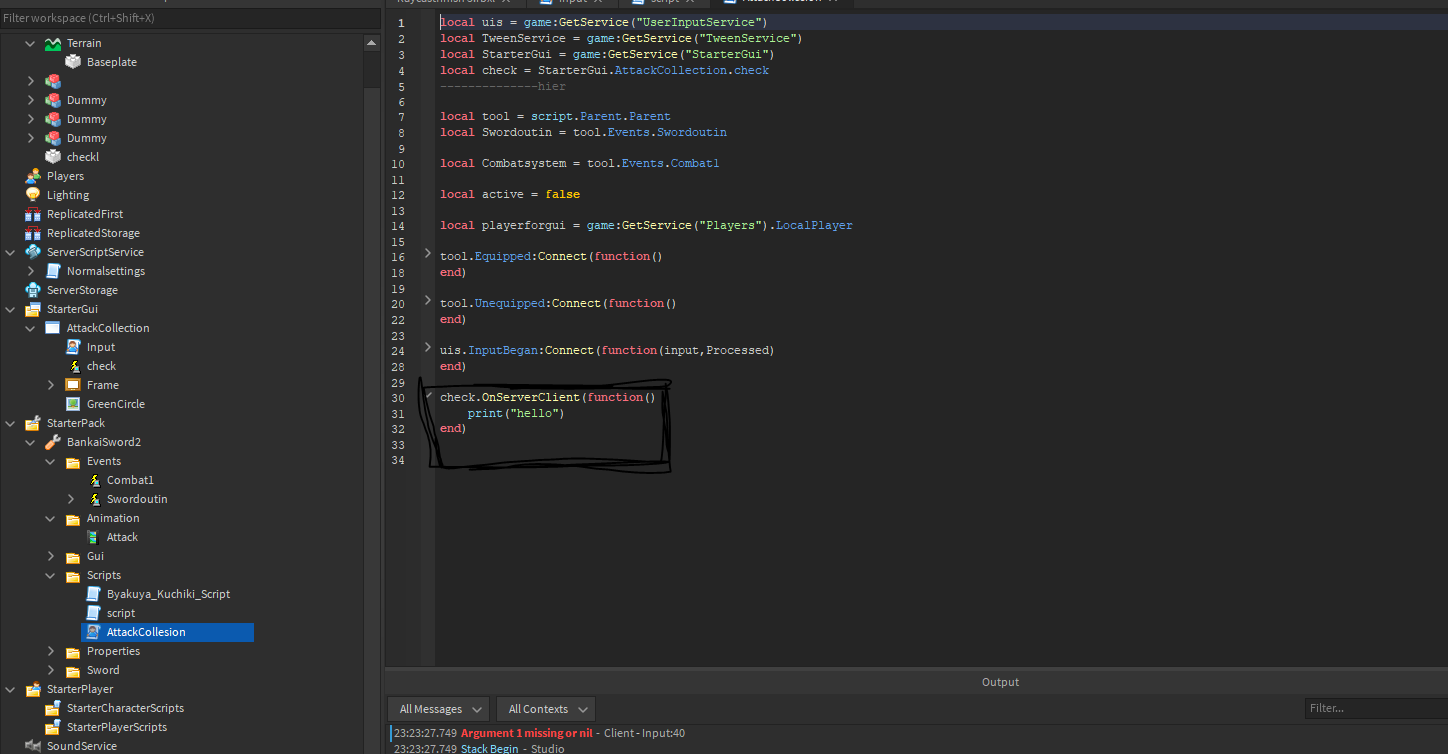Select the Terrain icon in Explorer
The image size is (1448, 754).
coord(52,42)
